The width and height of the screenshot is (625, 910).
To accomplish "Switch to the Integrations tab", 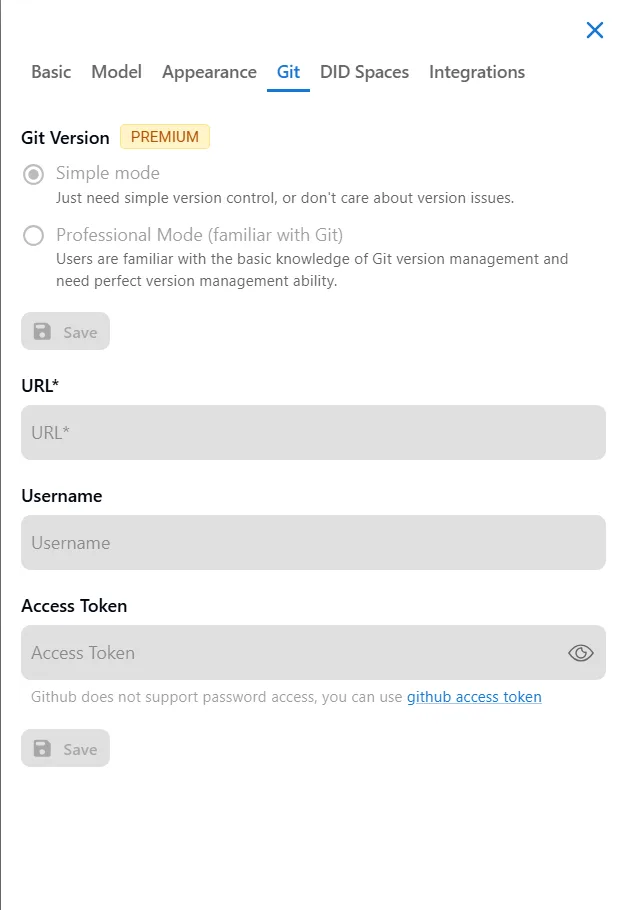I will tap(477, 72).
